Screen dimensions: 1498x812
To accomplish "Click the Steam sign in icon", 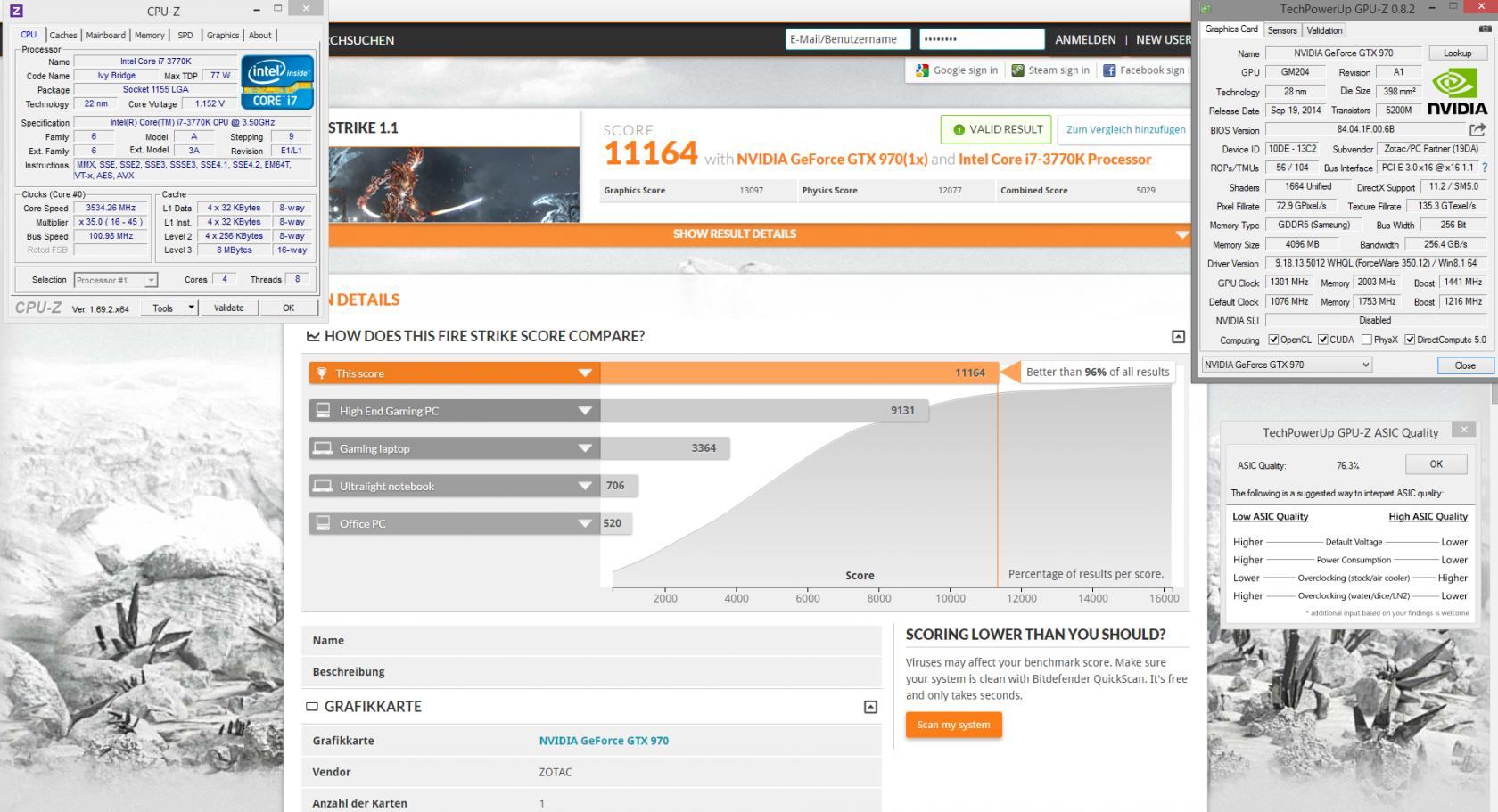I will tap(1017, 70).
